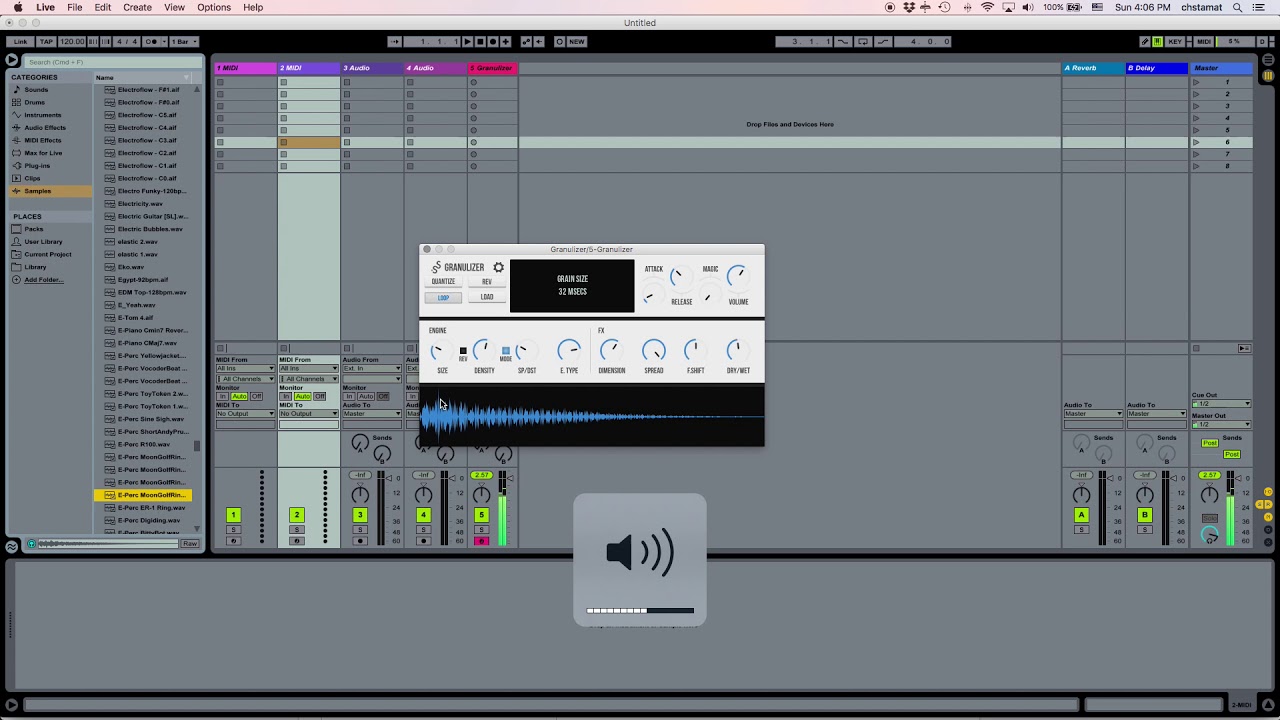Viewport: 1280px width, 720px height.
Task: Open the track 1 MIDI From All Ins dropdown
Action: pyautogui.click(x=245, y=369)
